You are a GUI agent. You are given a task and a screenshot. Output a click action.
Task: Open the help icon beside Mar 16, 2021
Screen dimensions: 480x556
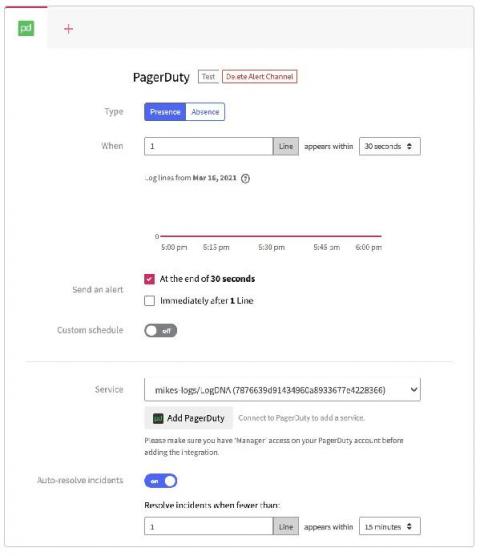coord(245,178)
